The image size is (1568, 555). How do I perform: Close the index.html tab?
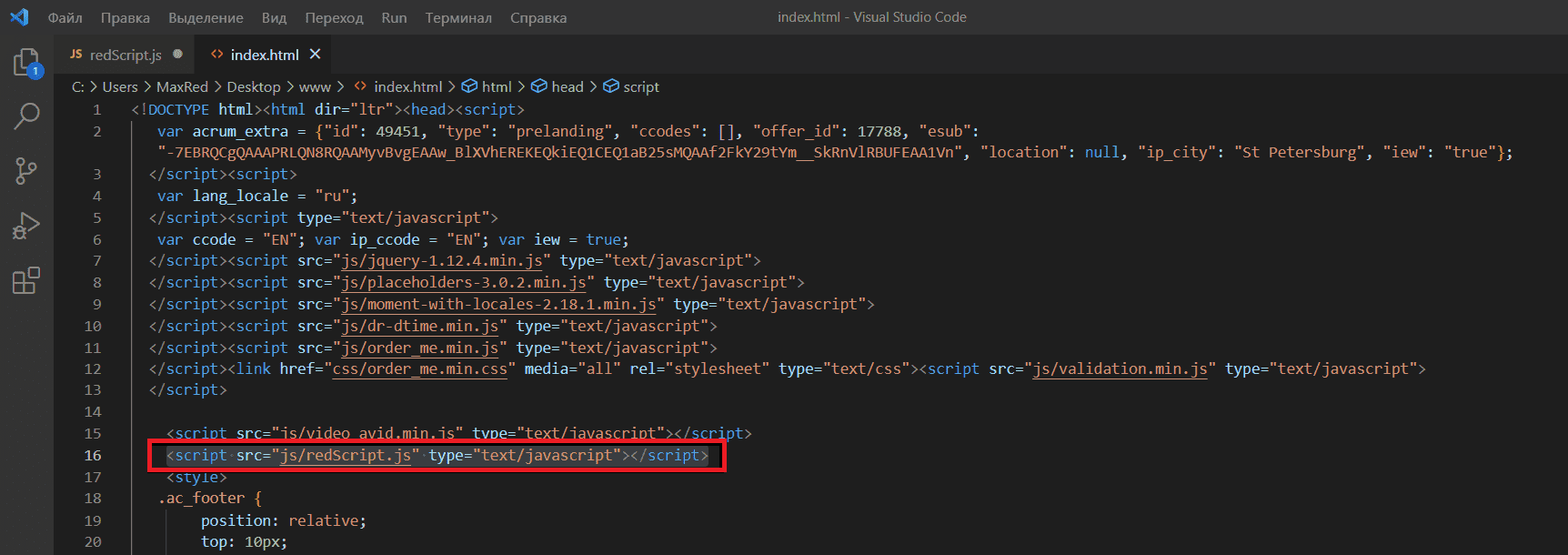(x=315, y=55)
